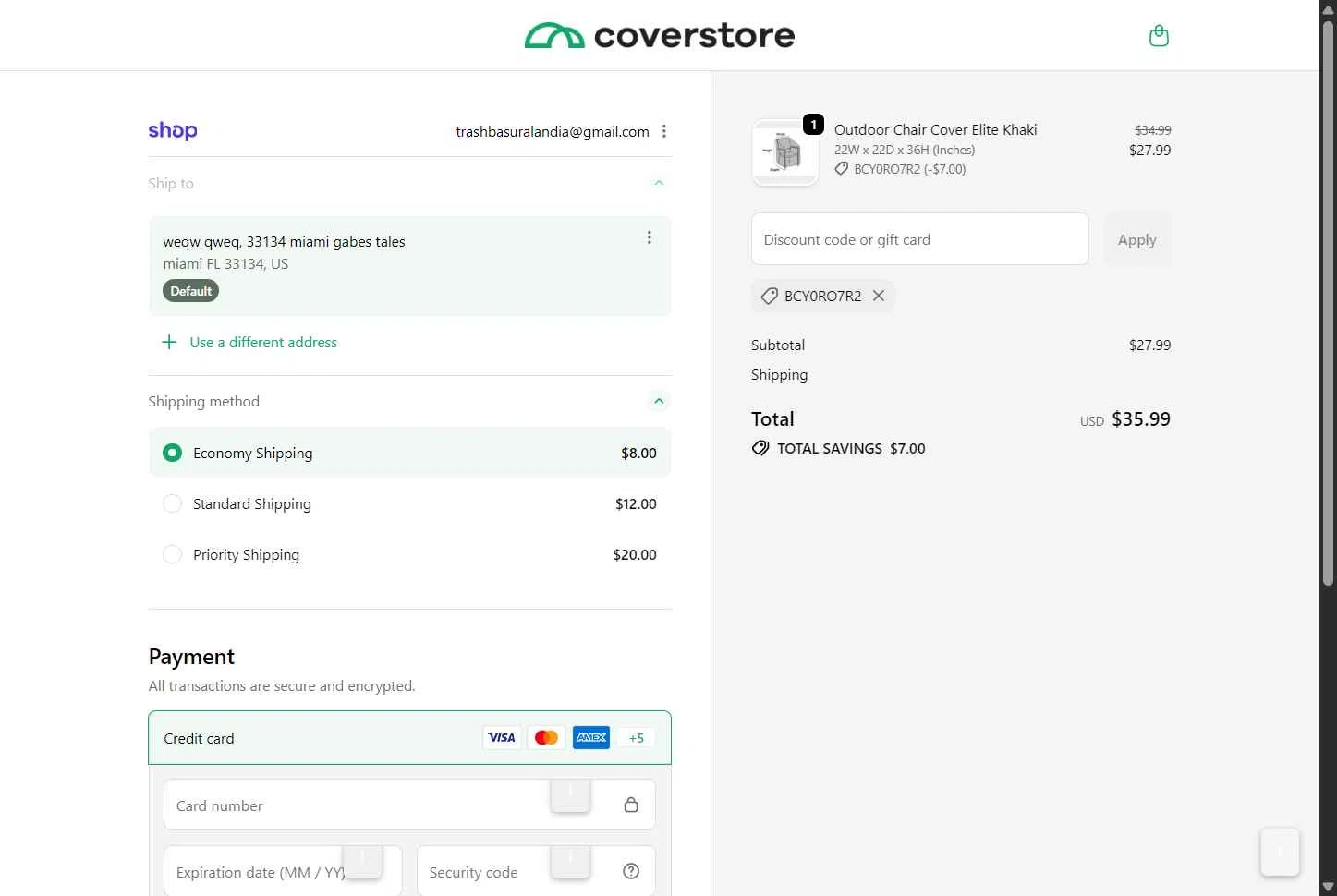1337x896 pixels.
Task: Click the struck-through $34.99 price
Action: (x=1153, y=130)
